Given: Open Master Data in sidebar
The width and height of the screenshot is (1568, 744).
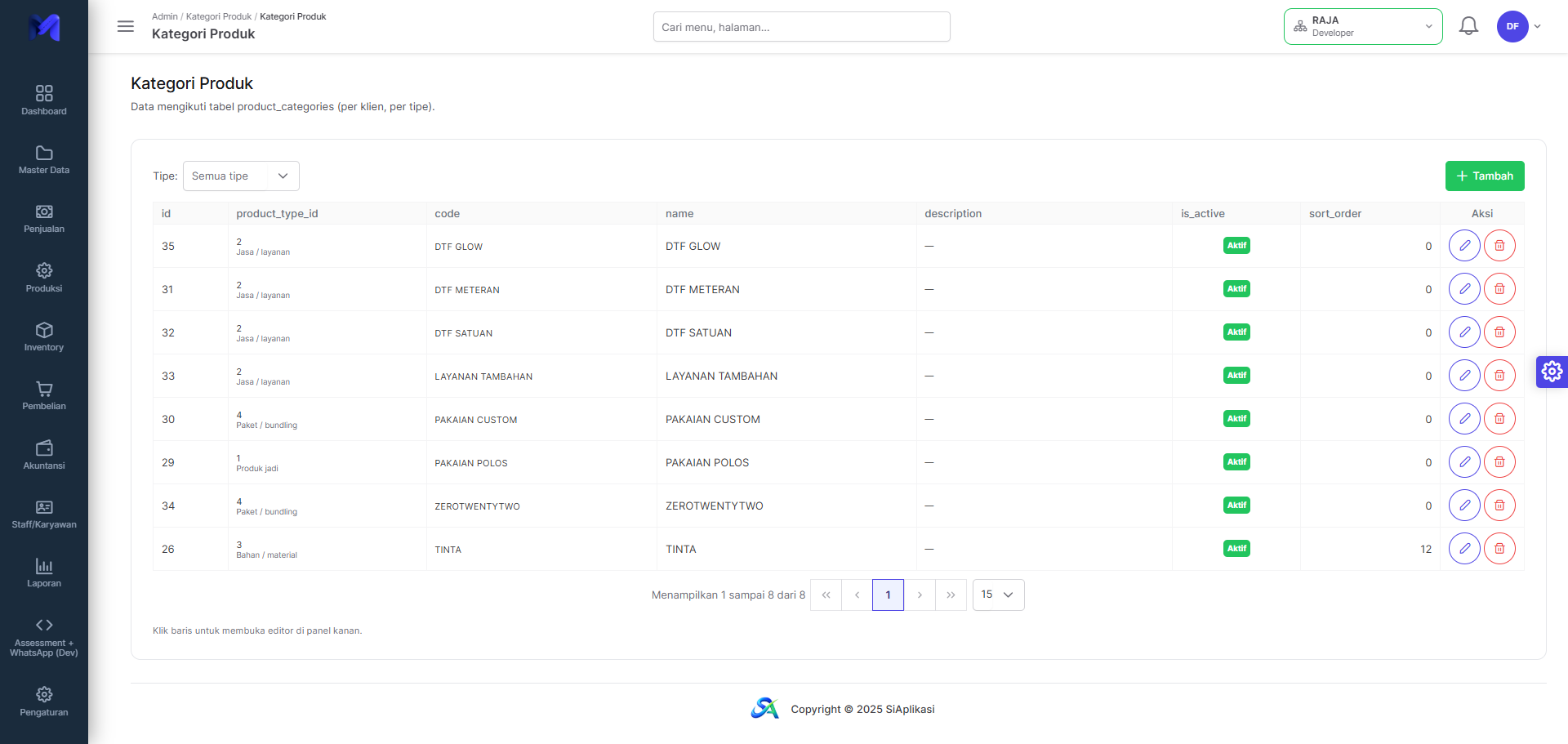Looking at the screenshot, I should pyautogui.click(x=44, y=159).
